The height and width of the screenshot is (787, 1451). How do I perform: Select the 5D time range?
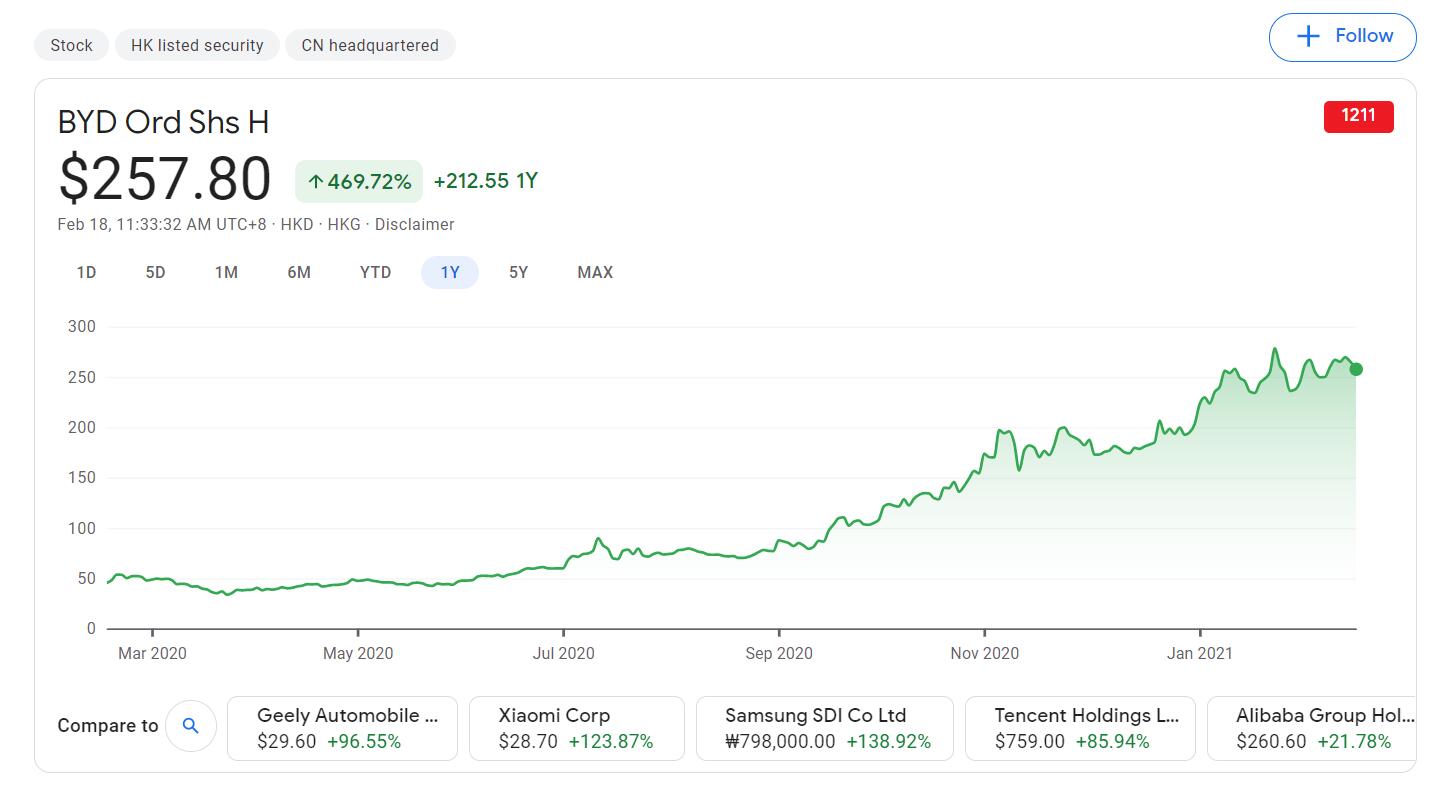tap(155, 272)
